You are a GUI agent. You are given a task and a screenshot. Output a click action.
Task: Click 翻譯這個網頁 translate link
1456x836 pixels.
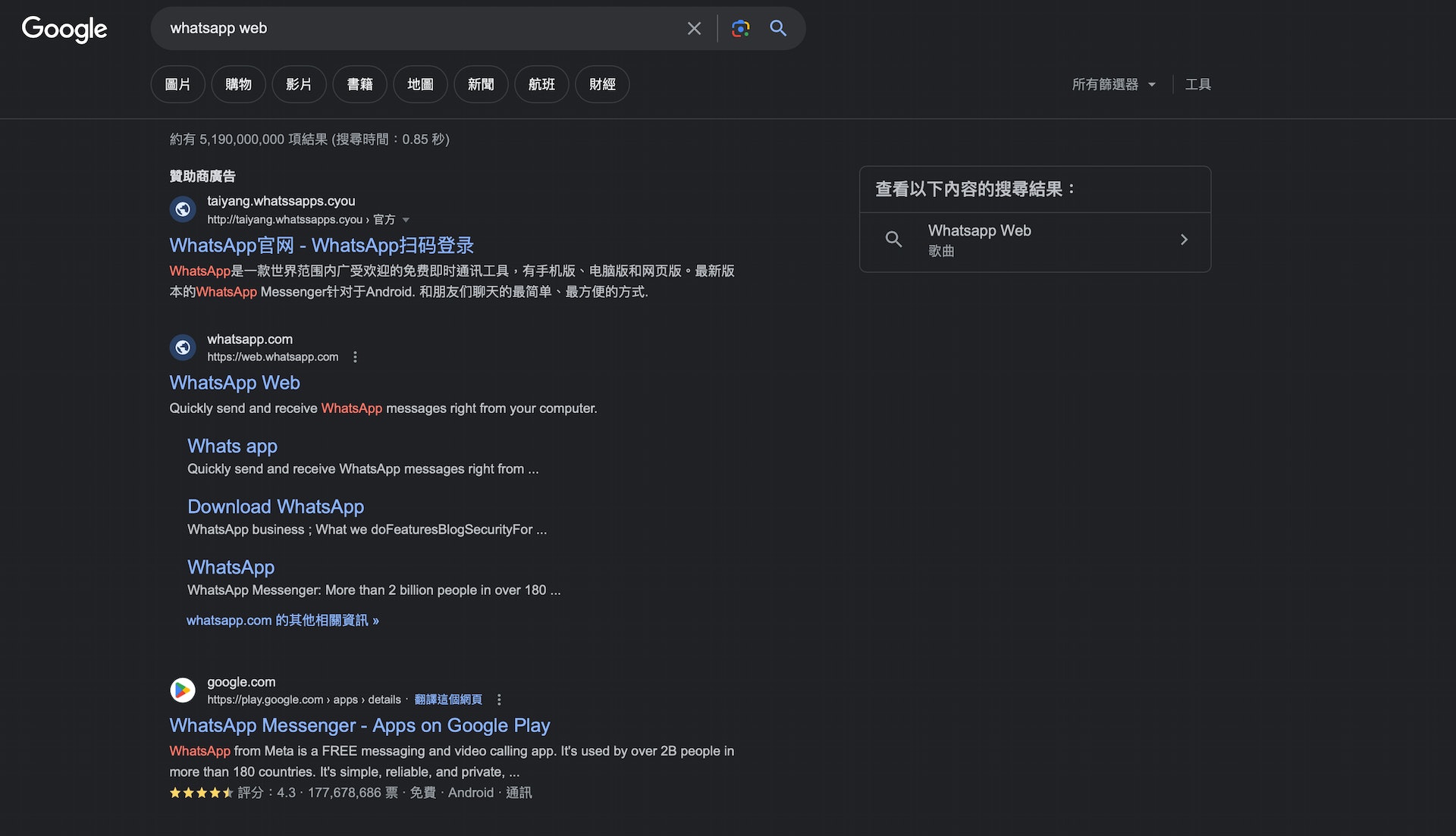click(448, 700)
